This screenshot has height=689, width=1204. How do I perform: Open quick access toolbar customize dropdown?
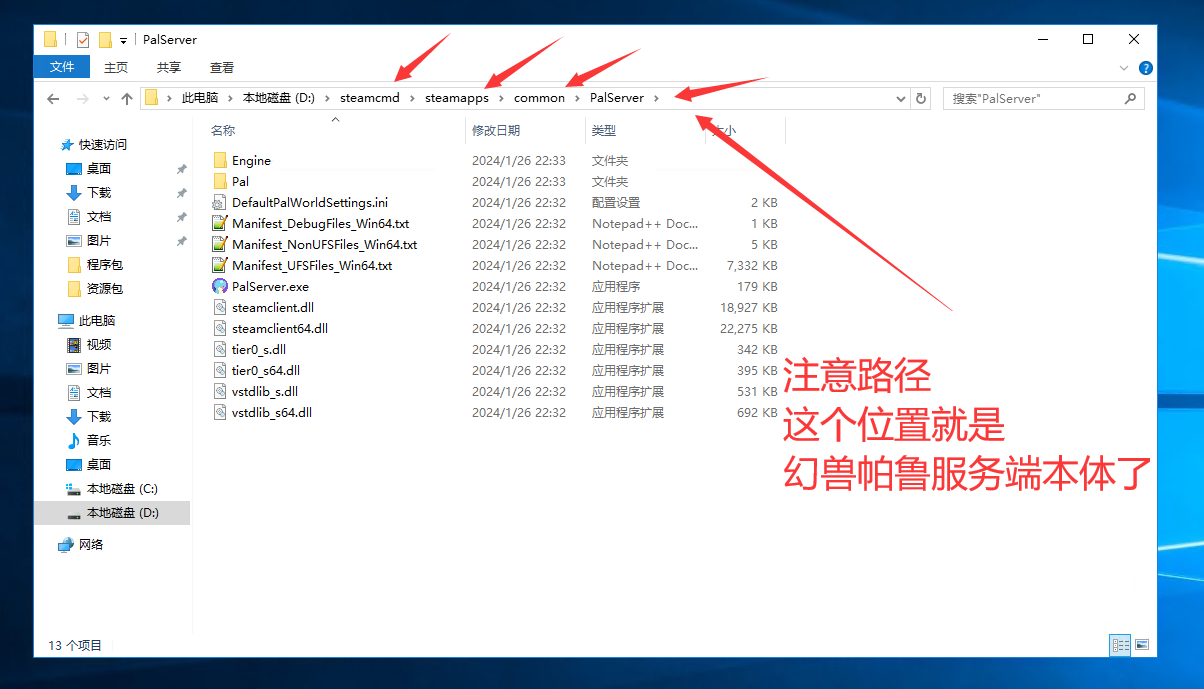(123, 41)
